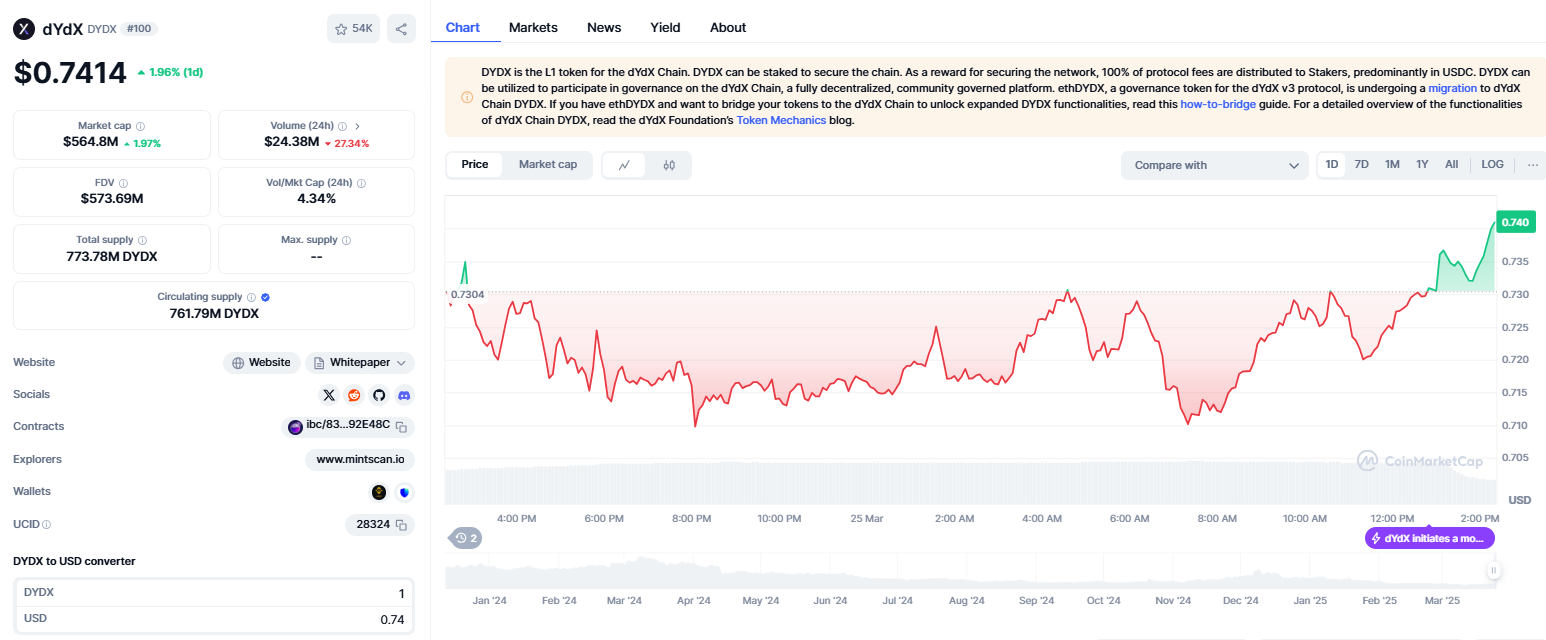Image resolution: width=1546 pixels, height=640 pixels.
Task: Expand the Whitepaper dropdown
Action: 361,362
